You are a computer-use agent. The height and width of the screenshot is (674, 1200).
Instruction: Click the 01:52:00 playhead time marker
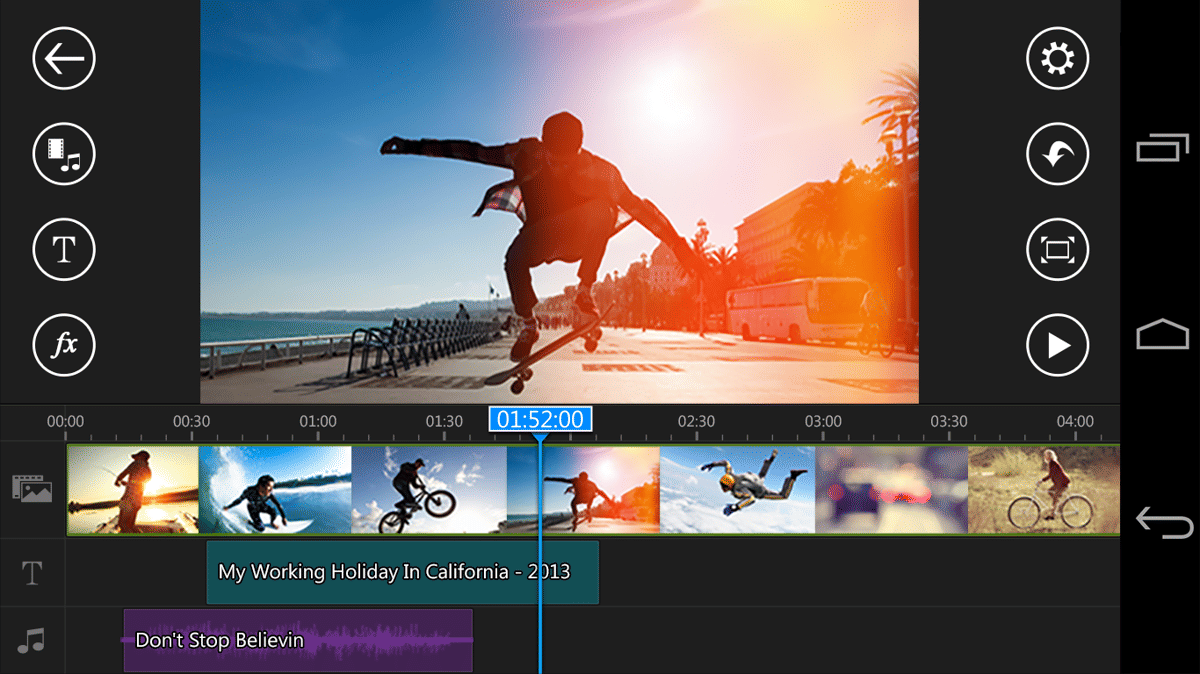pos(540,419)
